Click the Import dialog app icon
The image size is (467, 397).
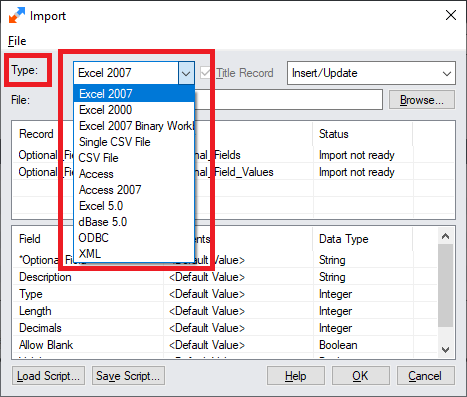coord(17,15)
